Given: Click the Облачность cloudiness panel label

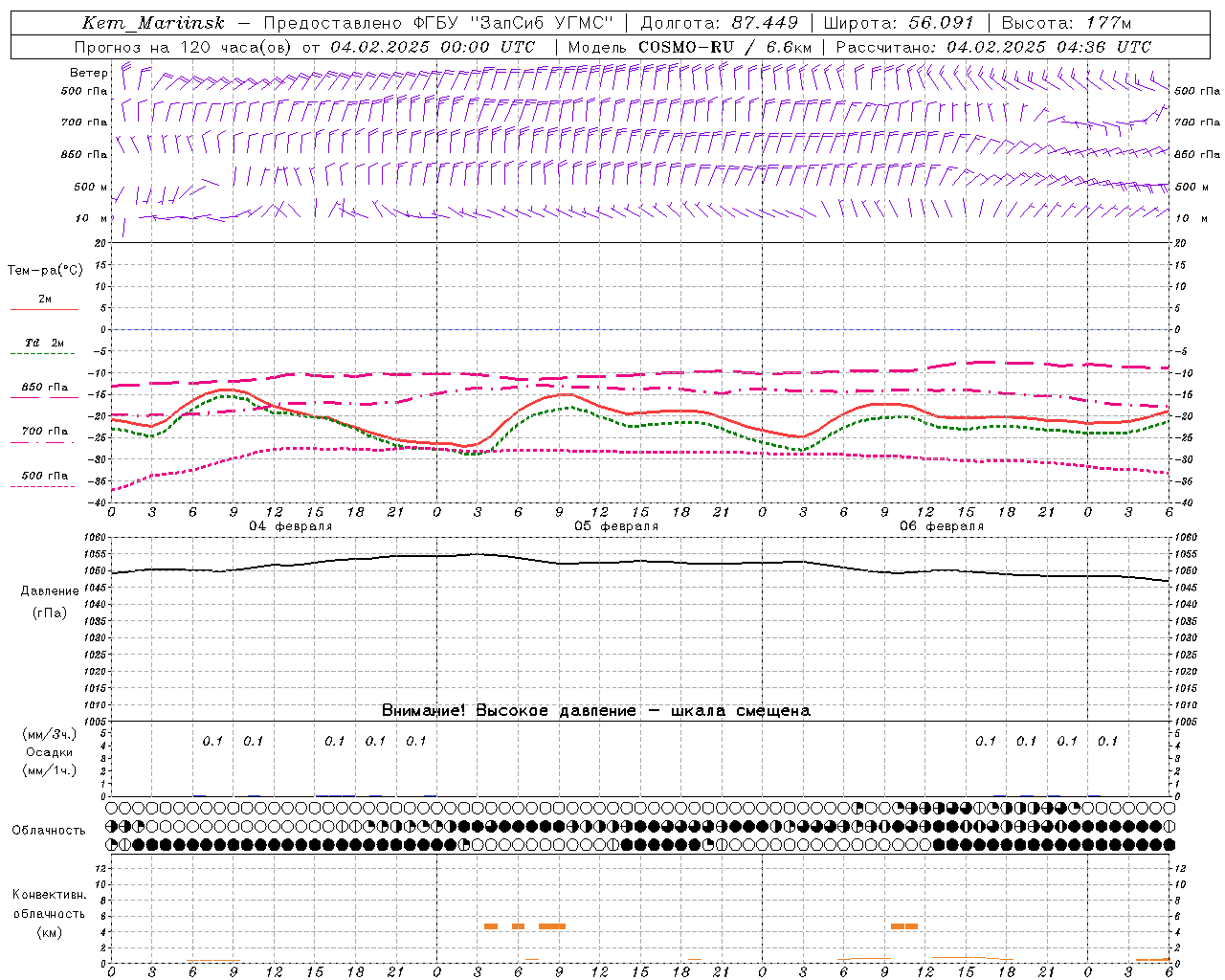Looking at the screenshot, I should pos(48,830).
